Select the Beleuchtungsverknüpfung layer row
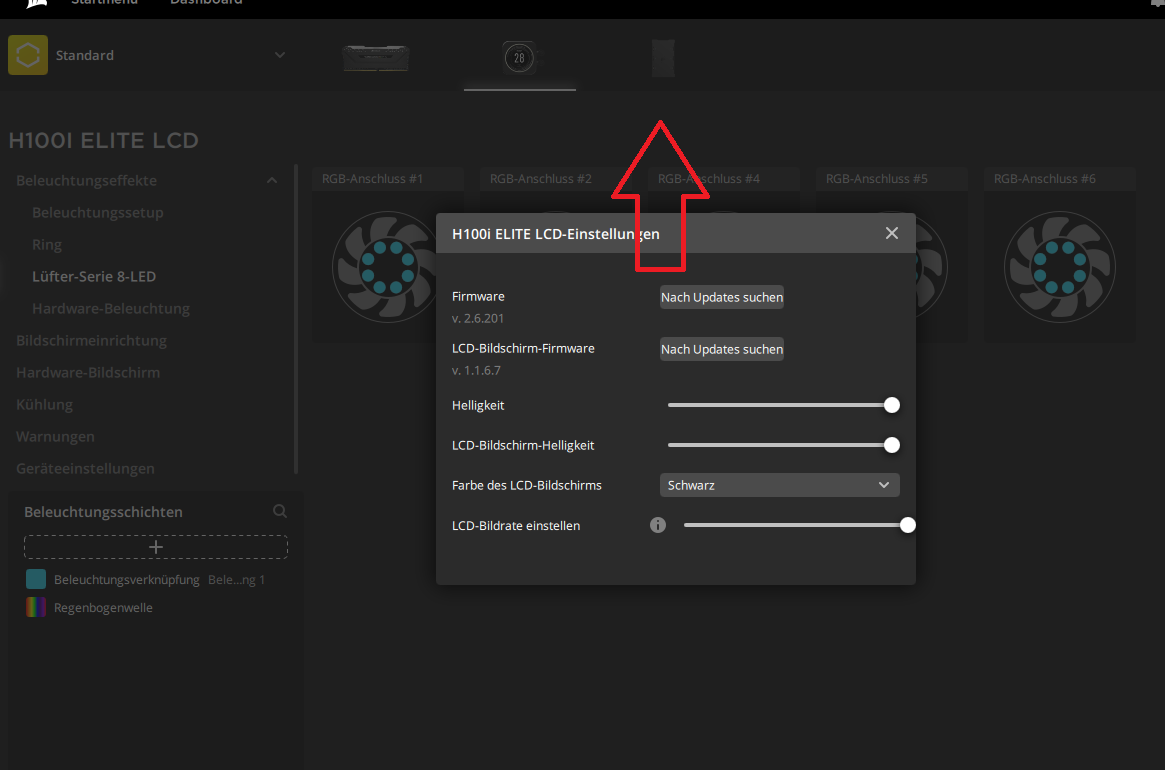1165x770 pixels. 156,579
